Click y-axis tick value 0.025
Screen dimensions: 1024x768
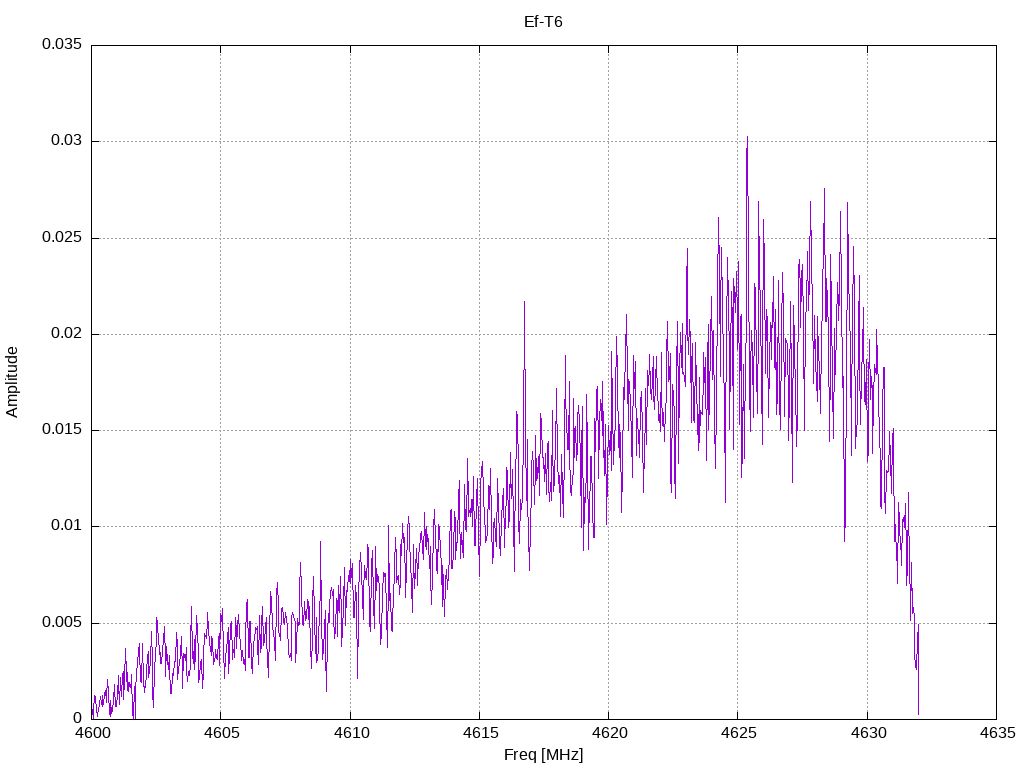coord(62,237)
